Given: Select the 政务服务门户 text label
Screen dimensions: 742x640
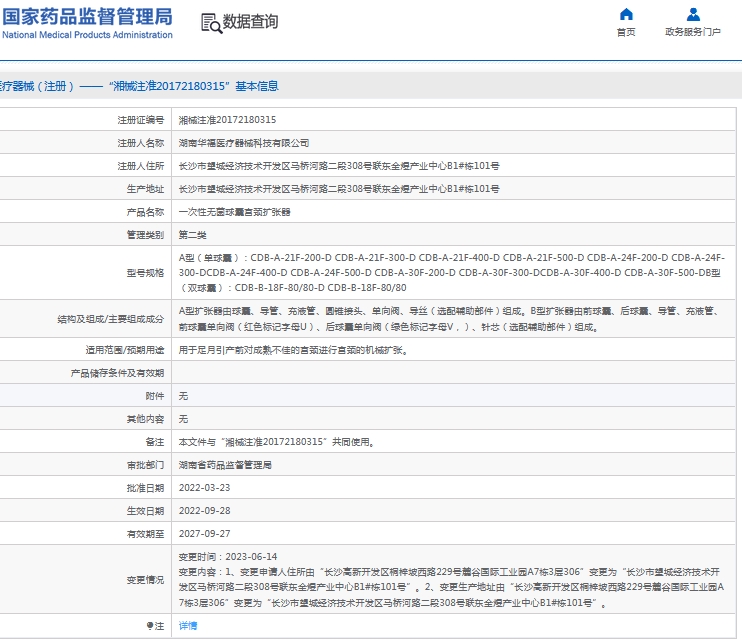Looking at the screenshot, I should (693, 32).
